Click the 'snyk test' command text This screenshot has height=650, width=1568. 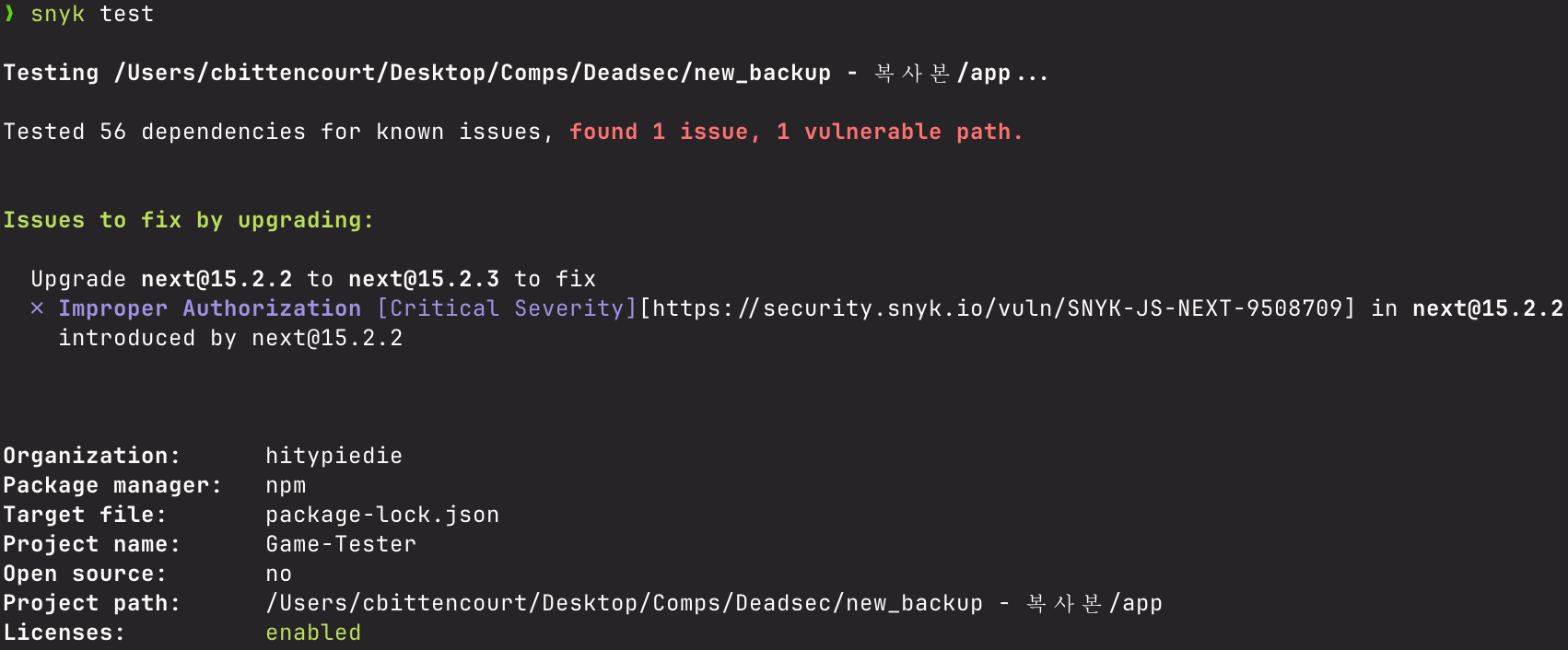(x=92, y=14)
